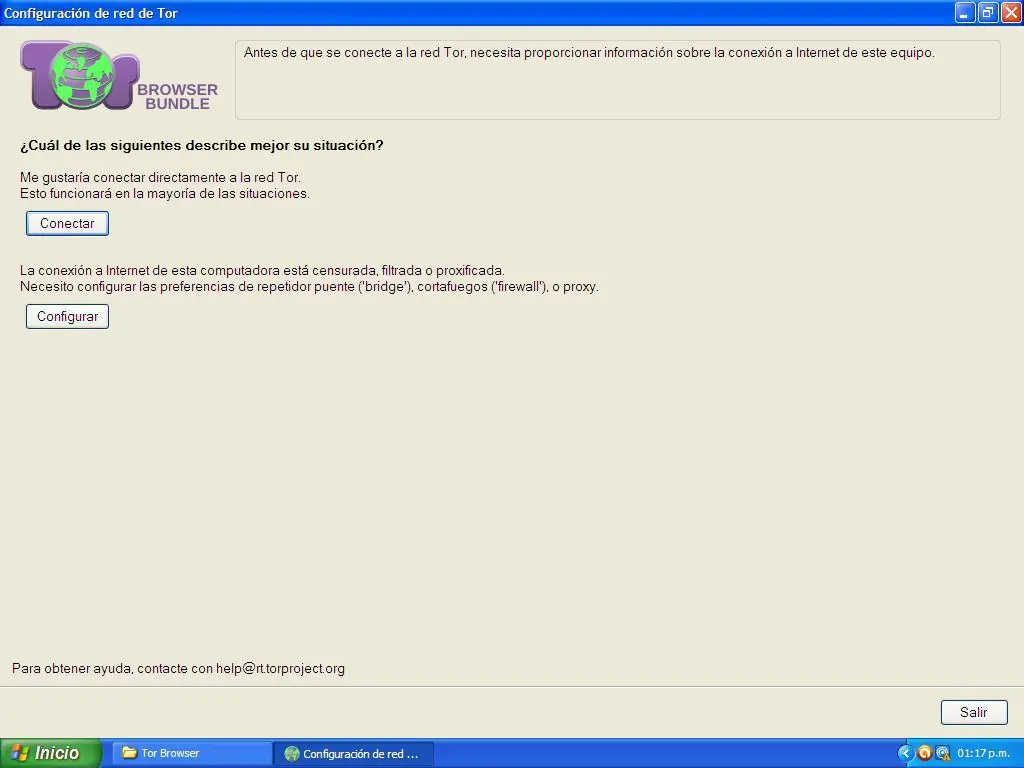Click 'Me gustaría conectar directamente' text

click(x=160, y=178)
